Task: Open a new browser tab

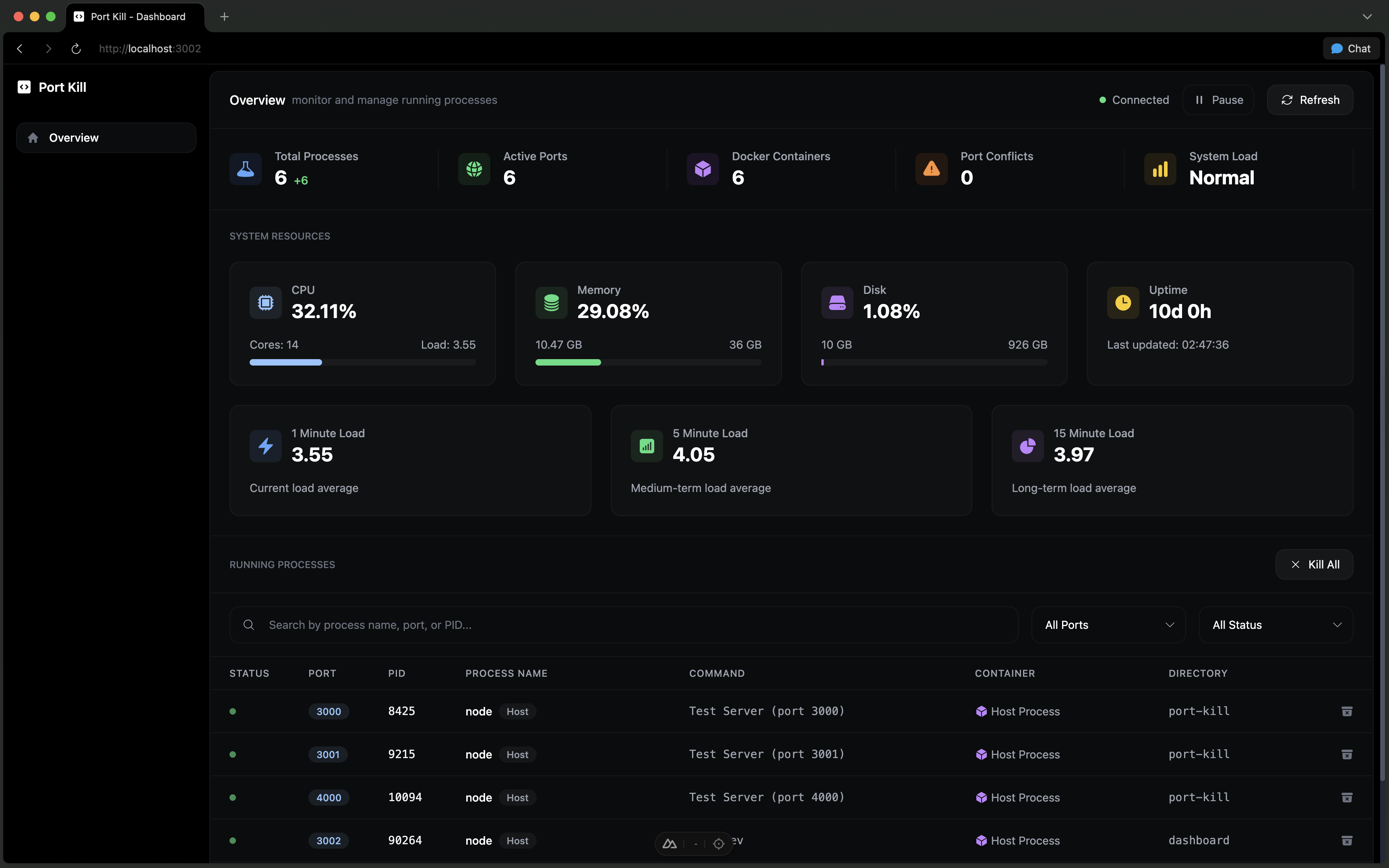Action: 224,17
